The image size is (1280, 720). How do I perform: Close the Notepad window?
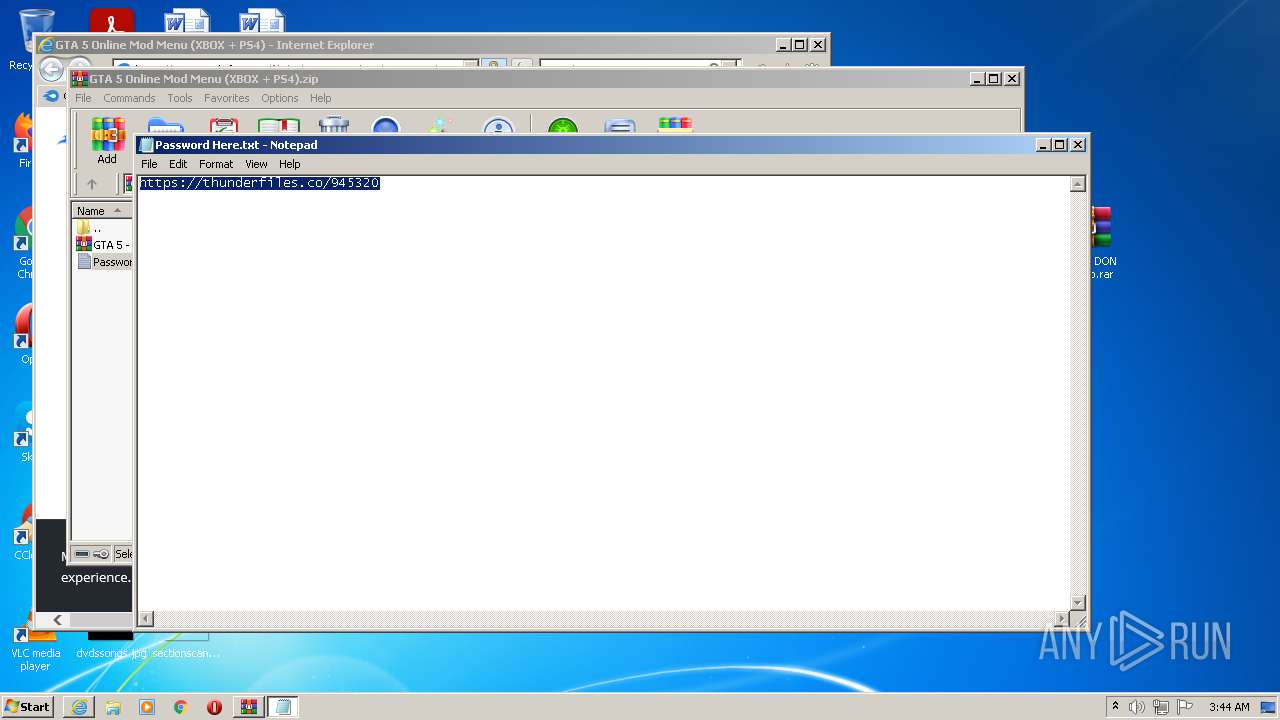coord(1078,145)
